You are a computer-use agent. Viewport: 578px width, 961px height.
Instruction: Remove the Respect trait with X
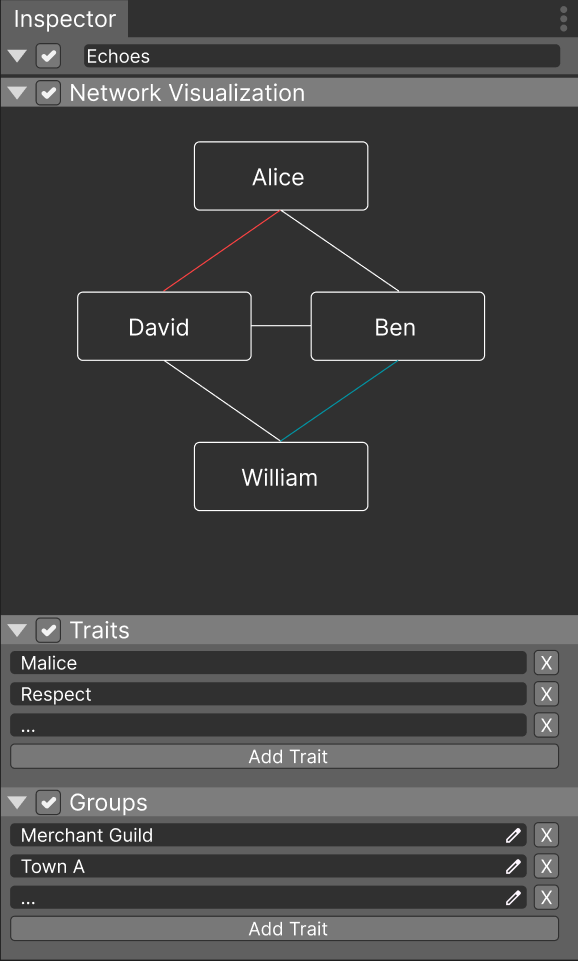tap(546, 694)
